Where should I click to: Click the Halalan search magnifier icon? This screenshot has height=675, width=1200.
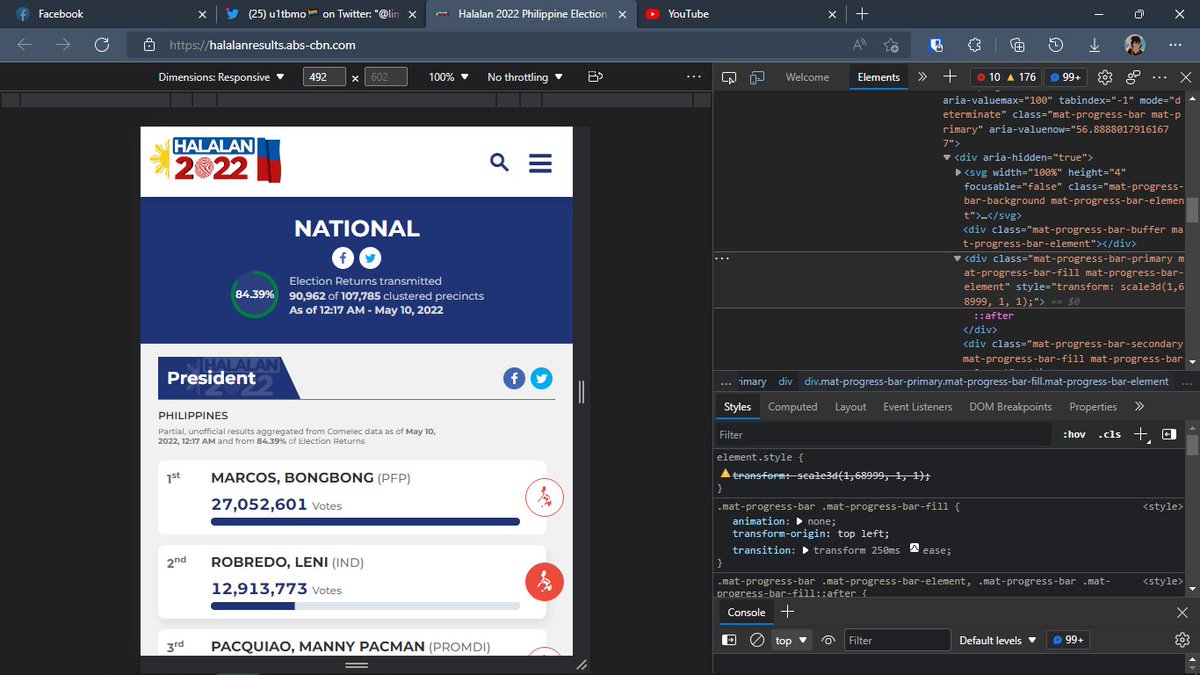tap(500, 162)
